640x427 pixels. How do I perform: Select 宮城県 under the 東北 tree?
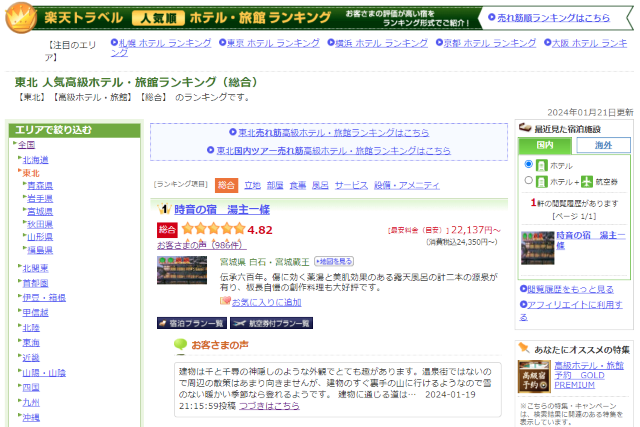click(x=40, y=211)
